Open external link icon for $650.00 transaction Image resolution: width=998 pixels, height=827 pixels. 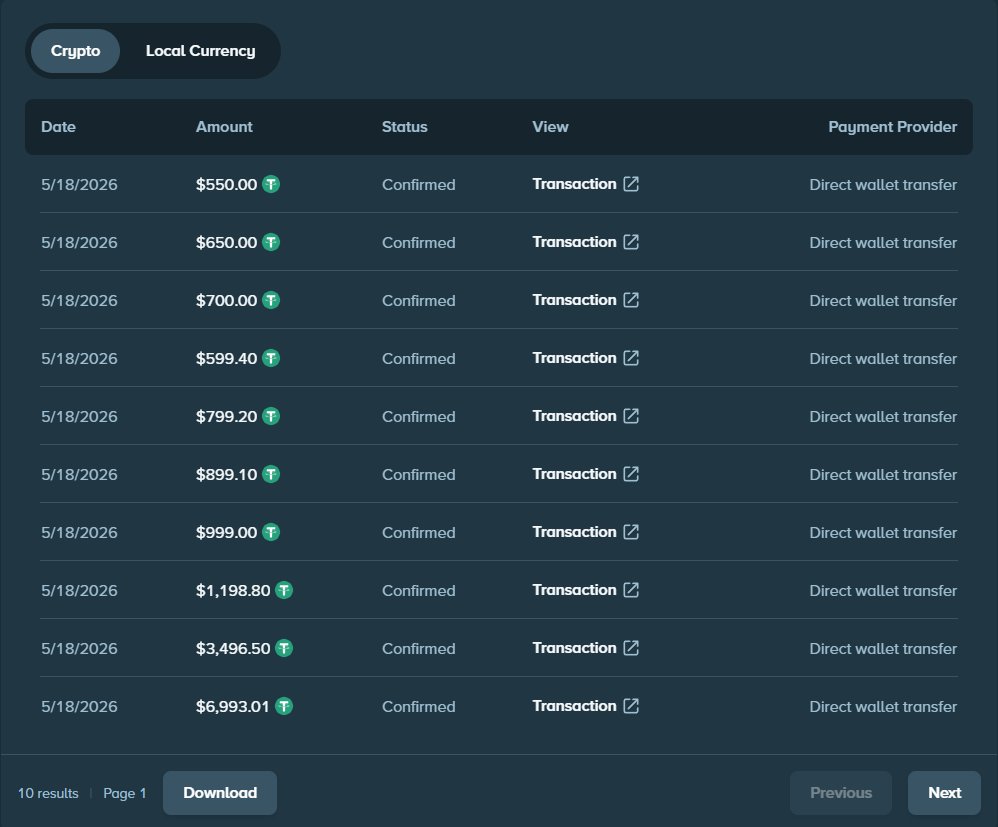(x=631, y=242)
